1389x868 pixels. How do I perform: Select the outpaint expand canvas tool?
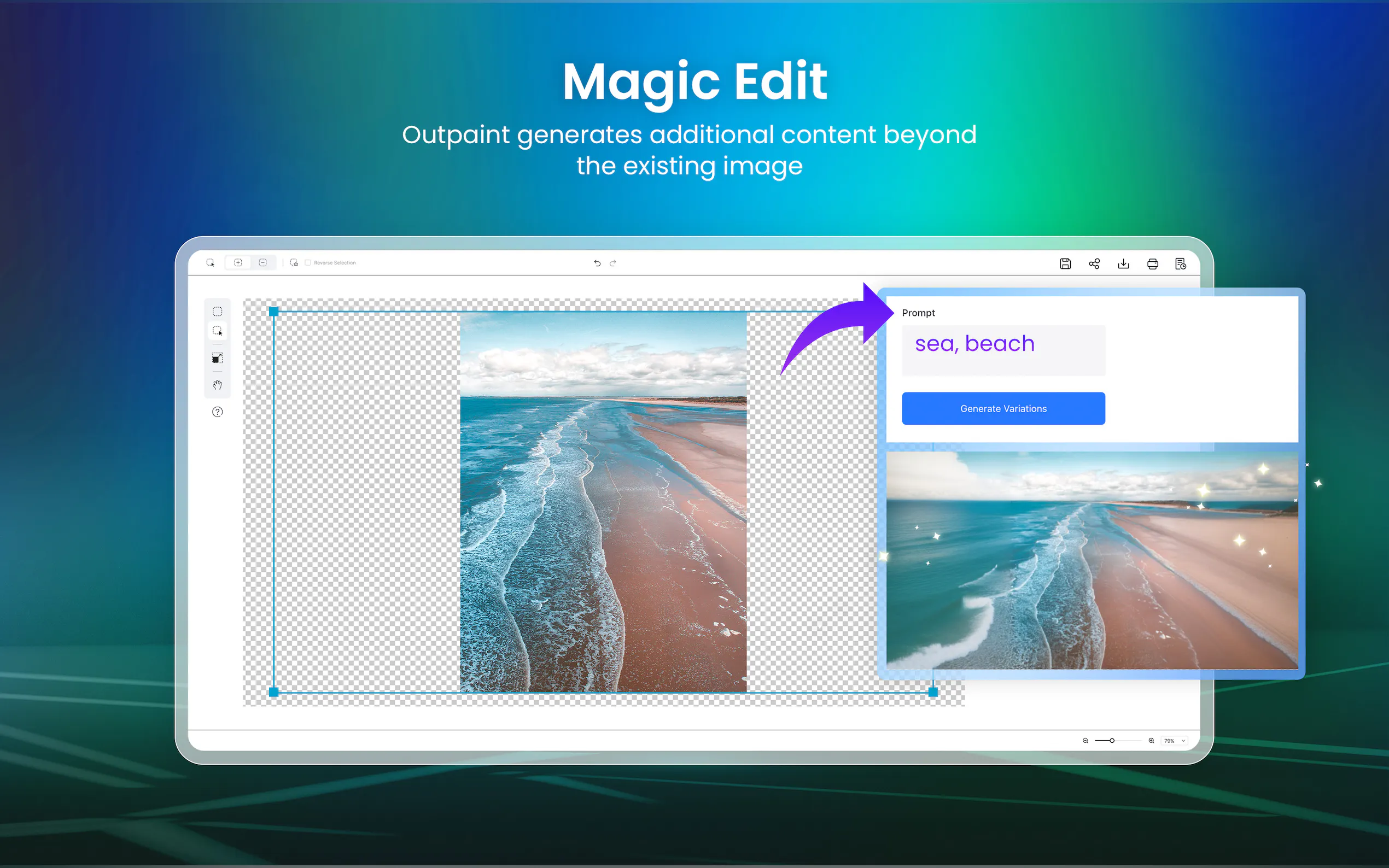pos(217,358)
